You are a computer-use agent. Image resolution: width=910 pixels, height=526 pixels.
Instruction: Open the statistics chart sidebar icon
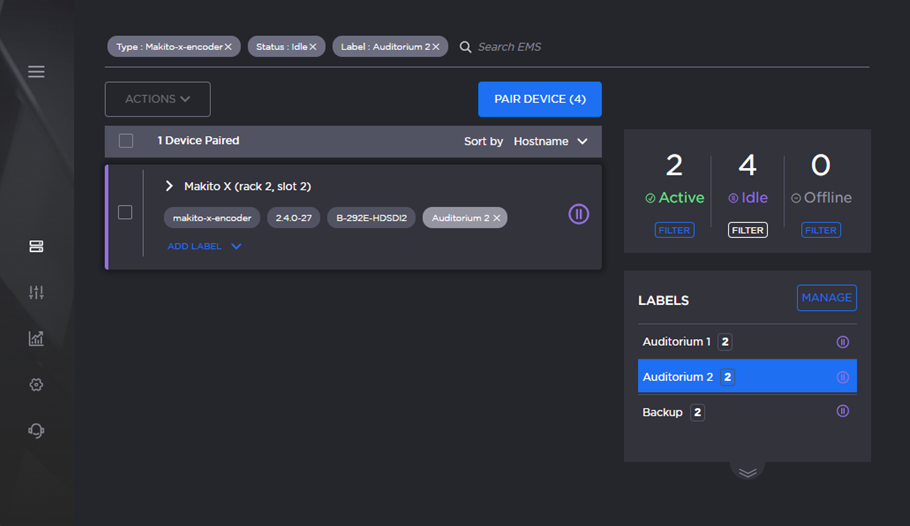(x=36, y=339)
